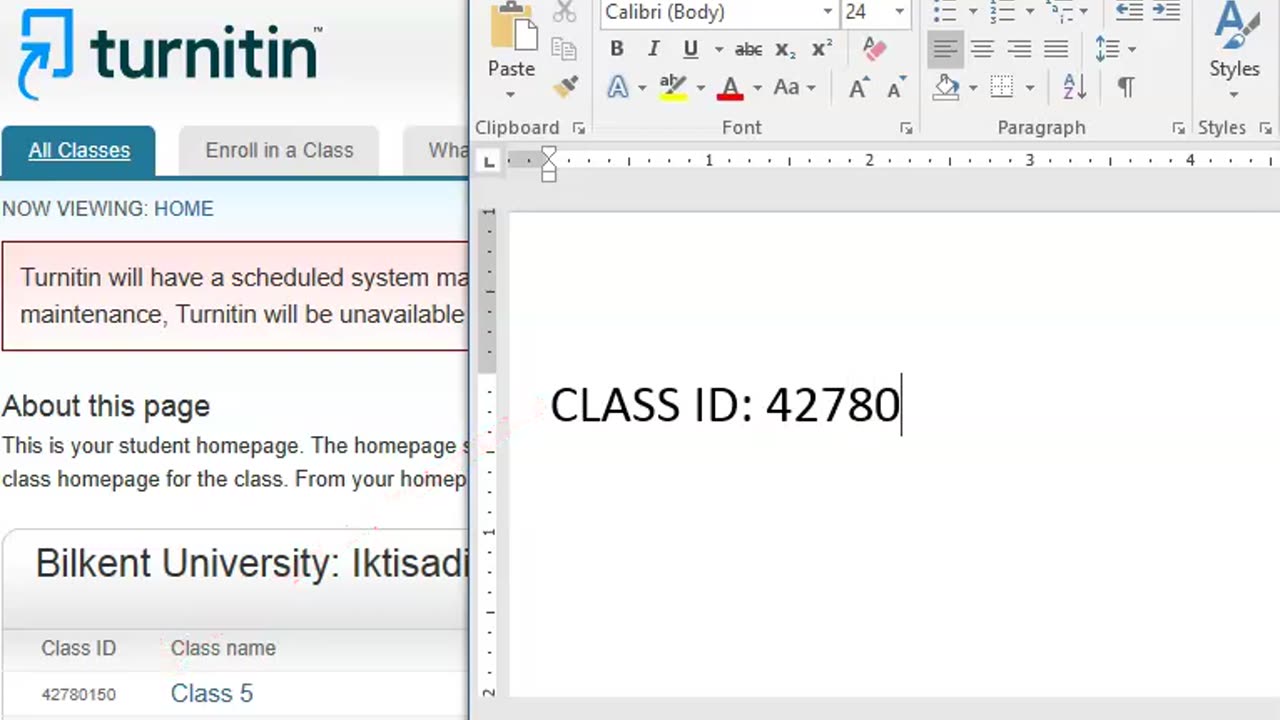Open the Shading color dropdown arrow

[972, 88]
